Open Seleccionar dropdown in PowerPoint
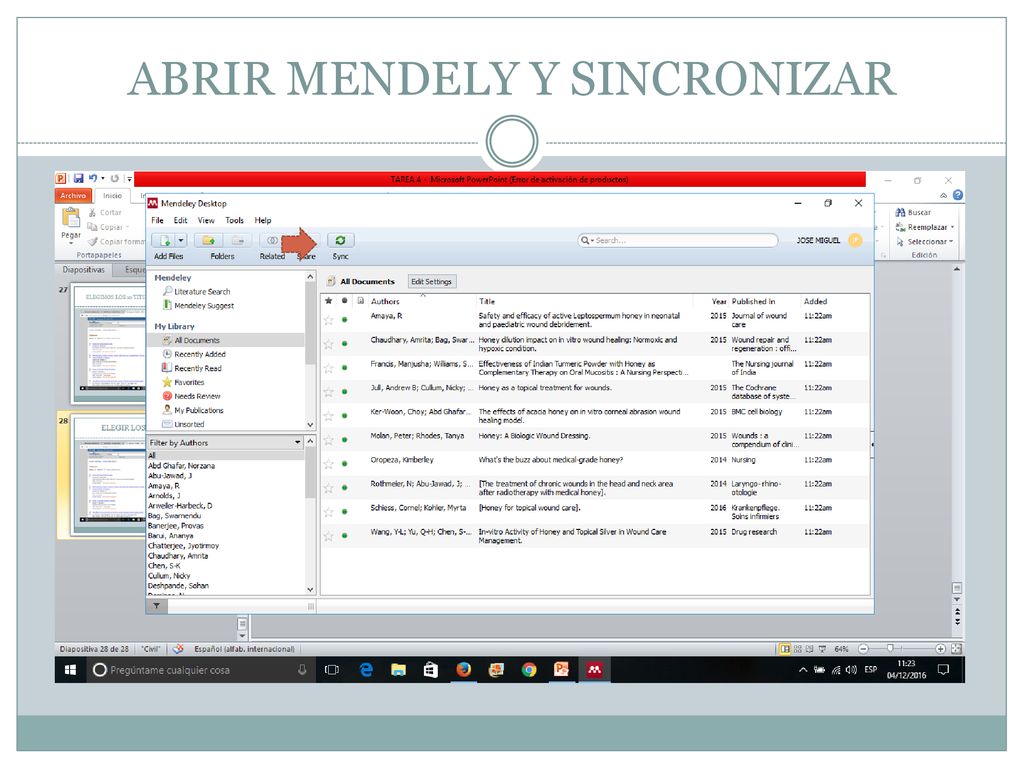The width and height of the screenshot is (1024, 768). [925, 241]
